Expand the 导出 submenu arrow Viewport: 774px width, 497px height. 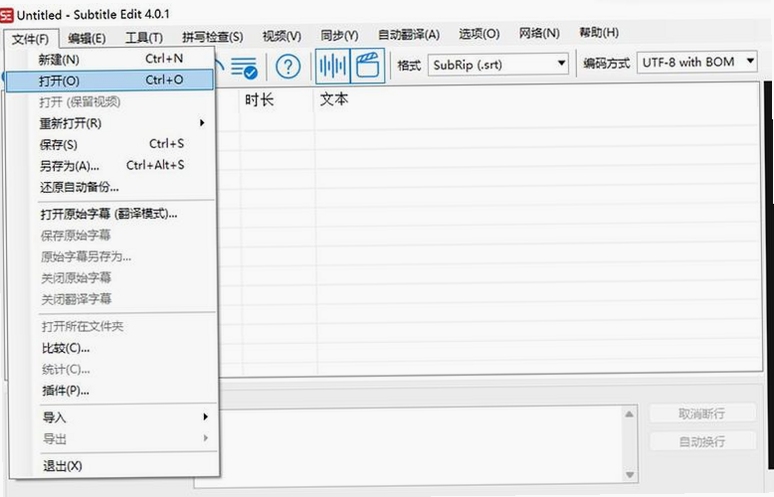(205, 438)
